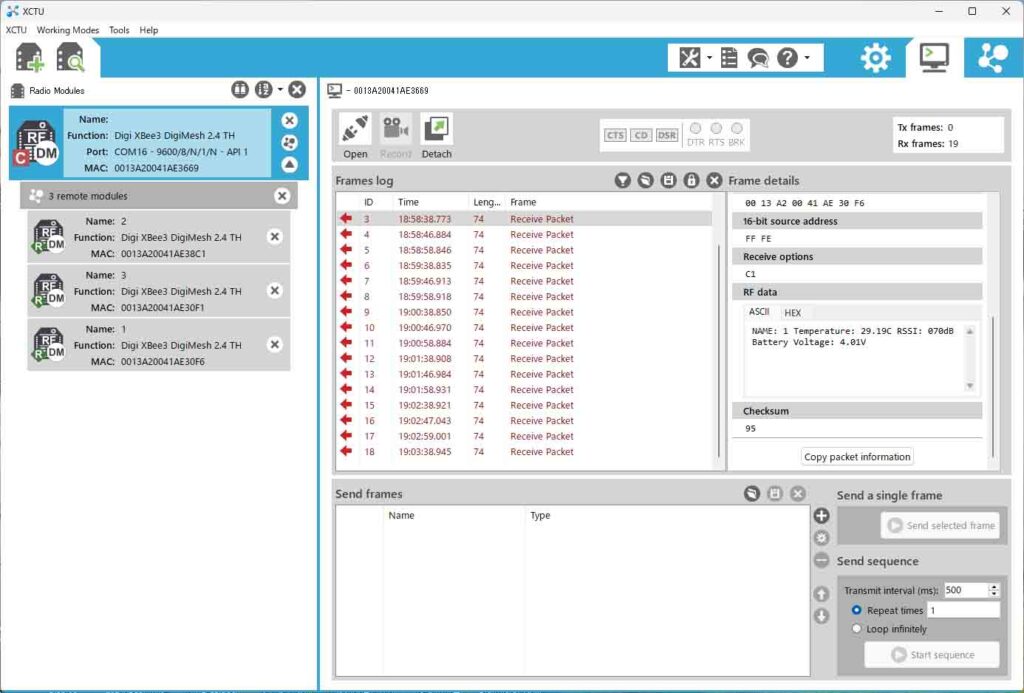Click the sort modules icon in Radio Modules header
The height and width of the screenshot is (693, 1024).
[264, 89]
